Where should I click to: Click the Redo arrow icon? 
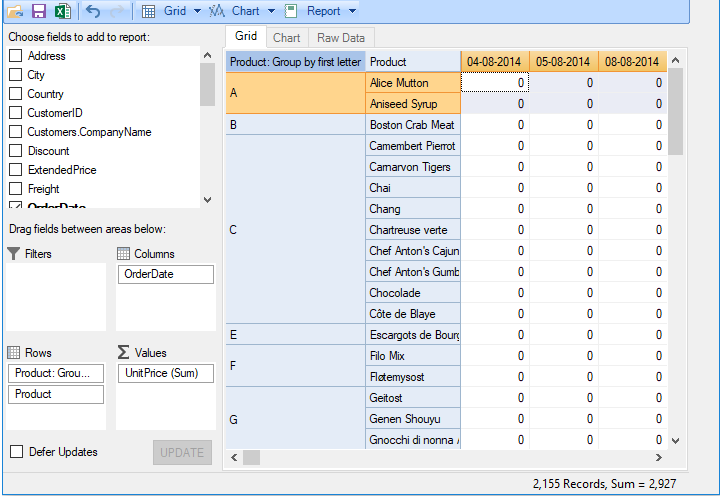coord(117,11)
